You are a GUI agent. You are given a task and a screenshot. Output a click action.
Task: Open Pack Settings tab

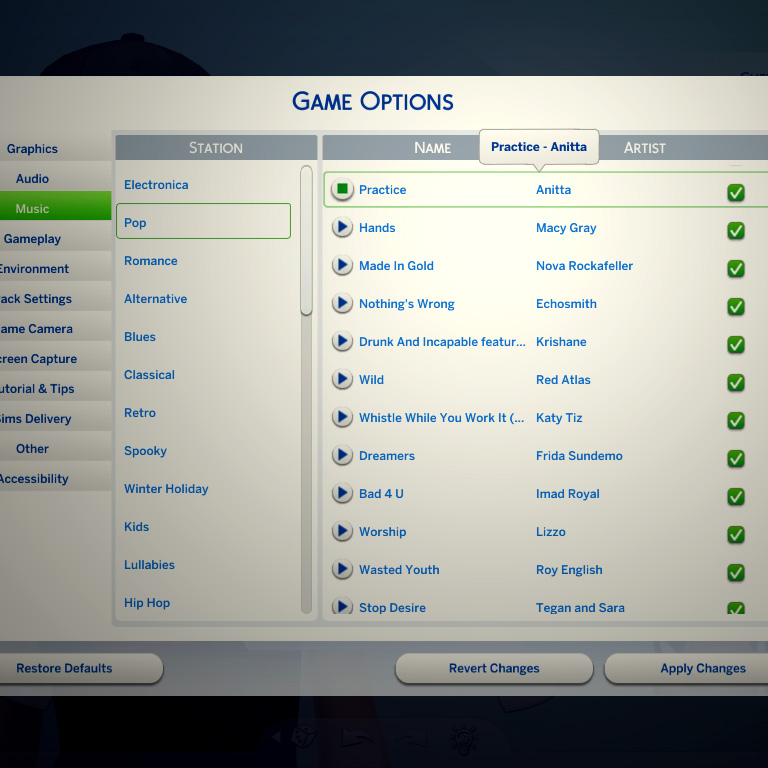[55, 298]
